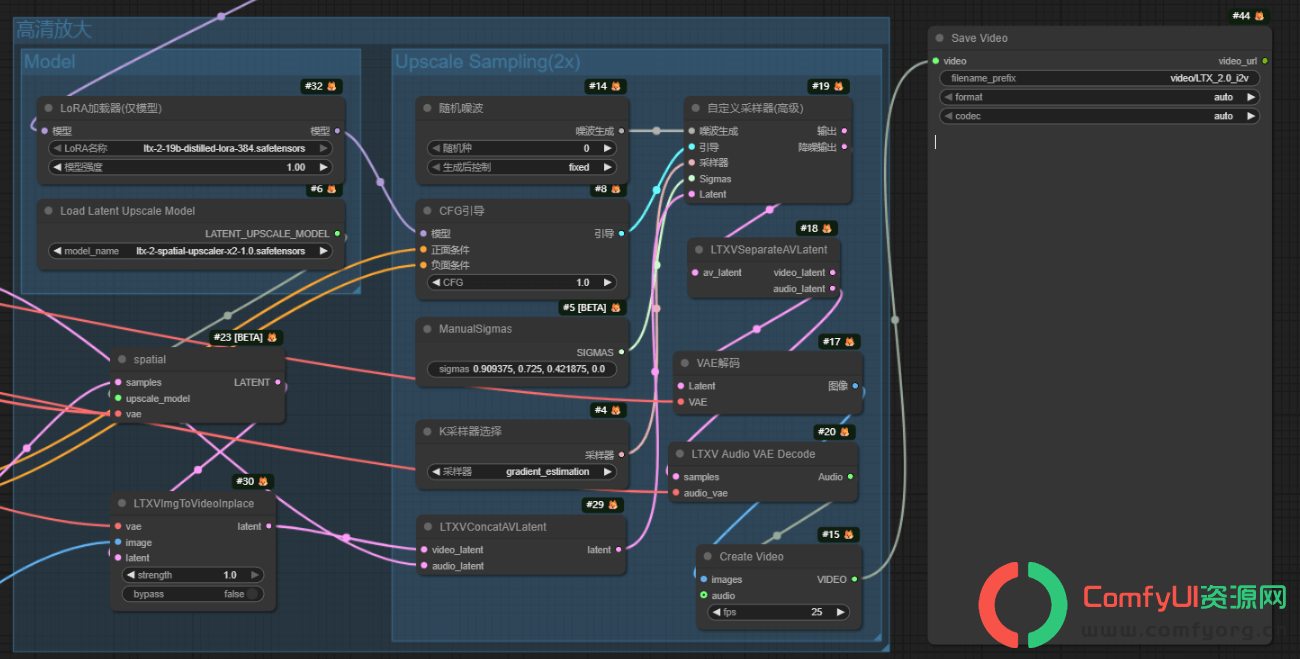Image resolution: width=1300 pixels, height=659 pixels.
Task: Open the 生成后控制 fixed dropdown
Action: click(x=521, y=167)
